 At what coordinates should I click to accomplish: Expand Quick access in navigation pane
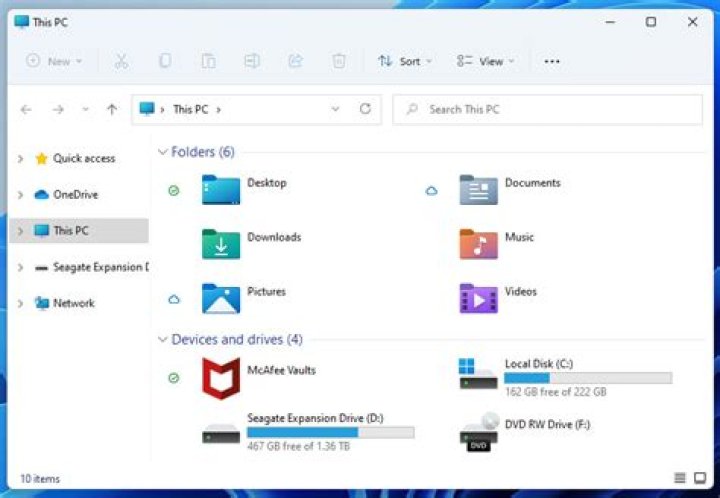point(21,159)
